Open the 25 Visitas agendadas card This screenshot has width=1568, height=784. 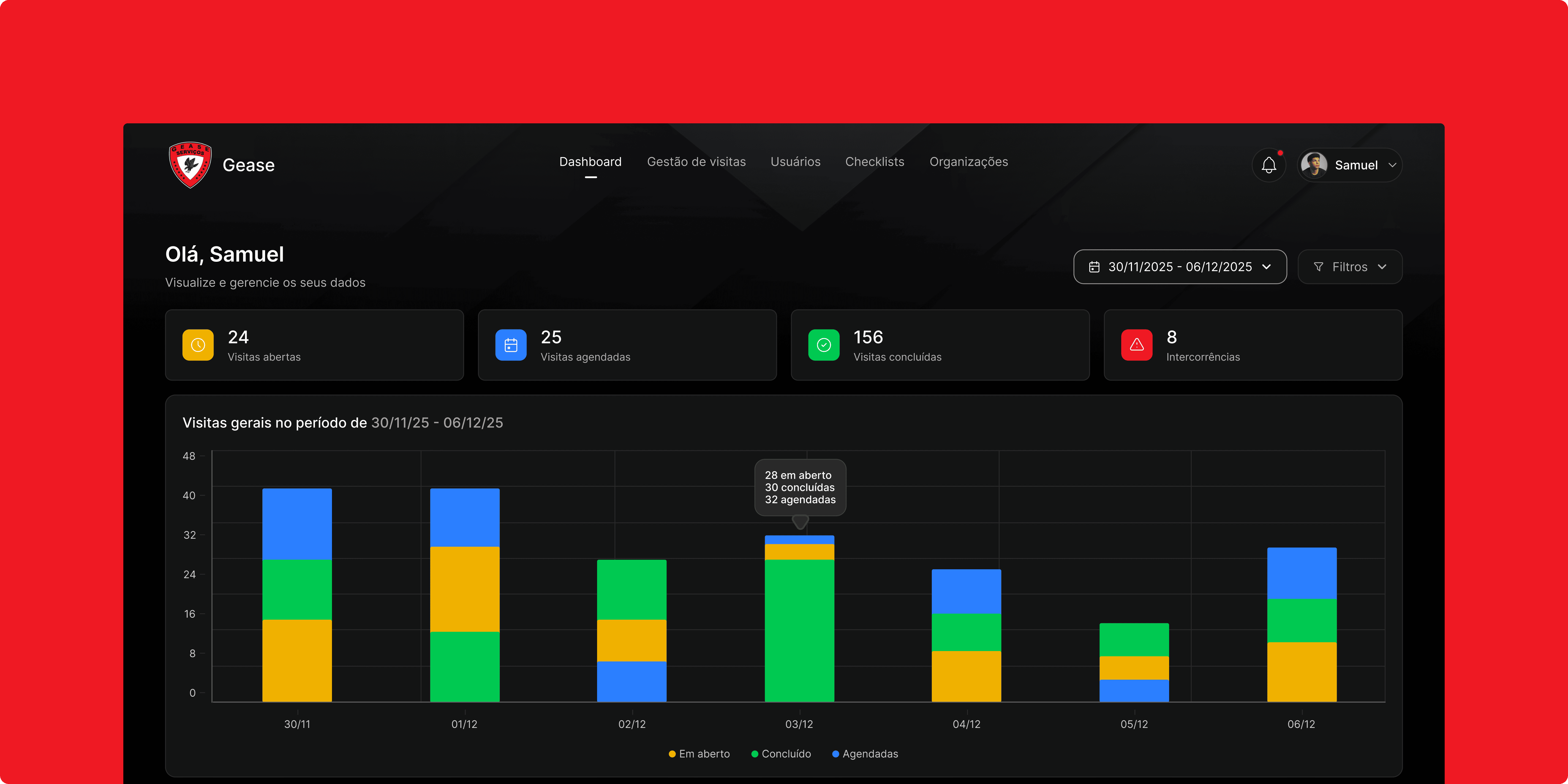tap(627, 345)
